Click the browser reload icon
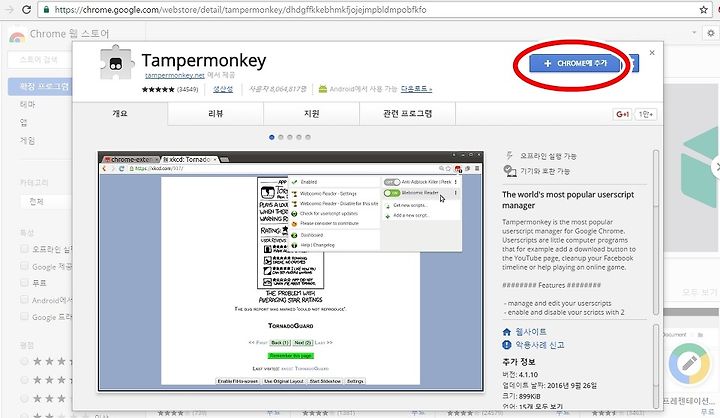 point(27,9)
